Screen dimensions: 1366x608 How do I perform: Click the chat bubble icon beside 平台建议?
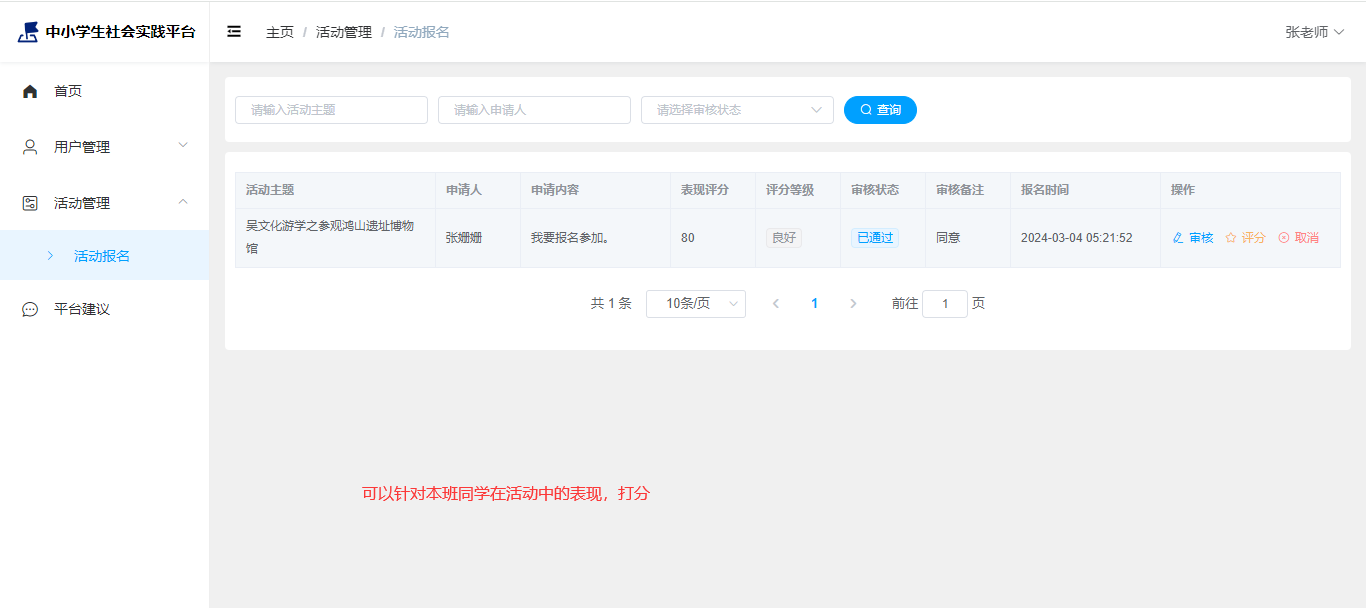coord(30,309)
